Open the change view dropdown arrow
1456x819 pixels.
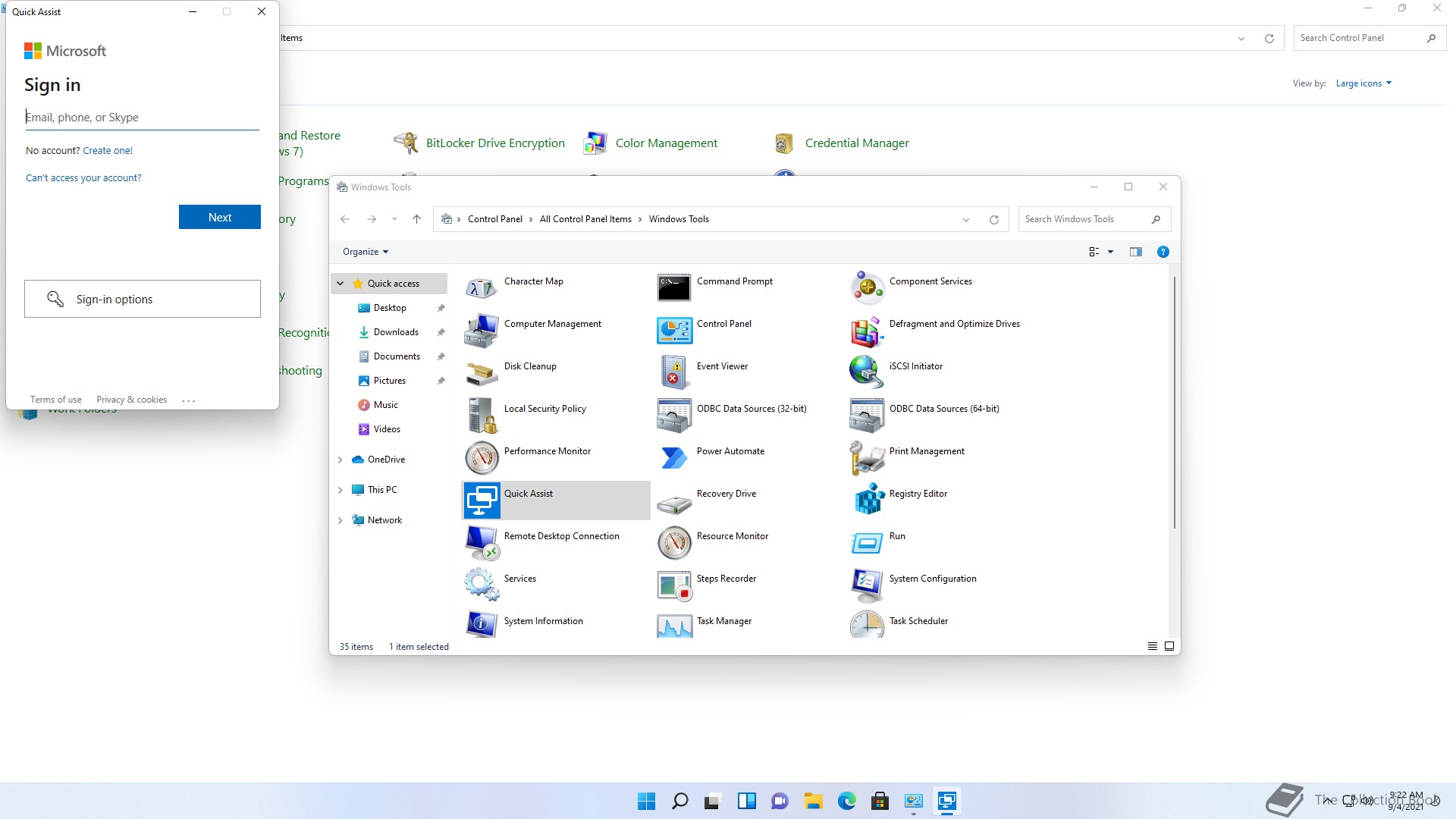(1110, 252)
